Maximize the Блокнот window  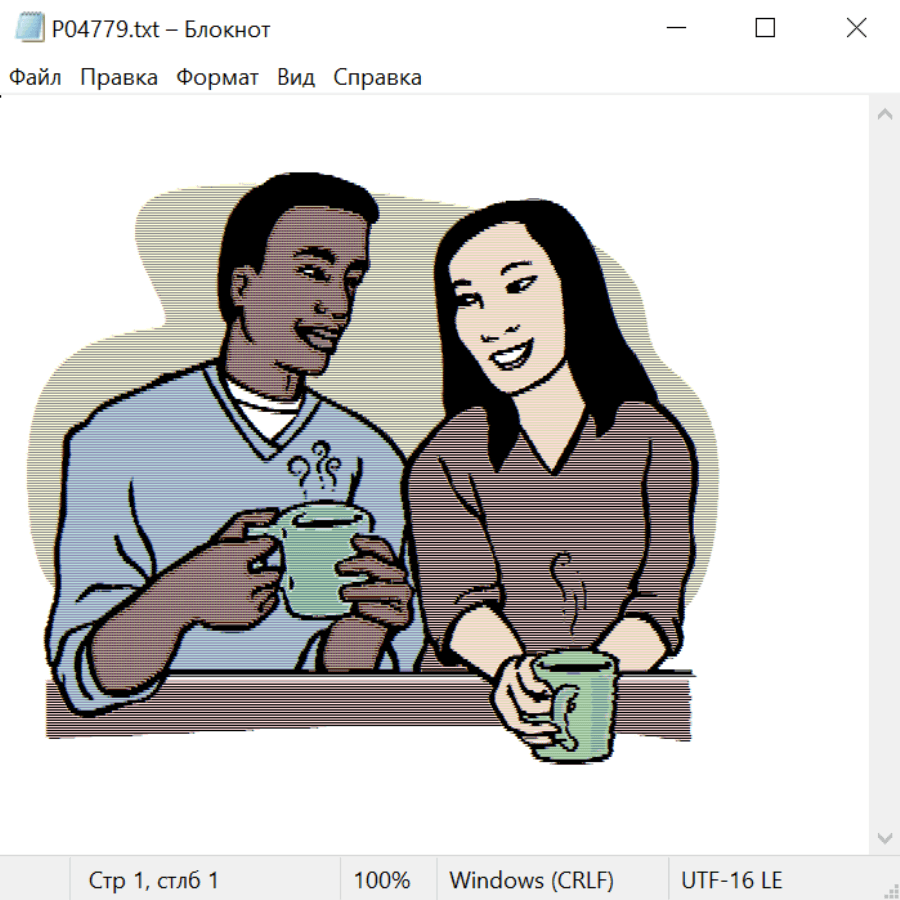[765, 28]
